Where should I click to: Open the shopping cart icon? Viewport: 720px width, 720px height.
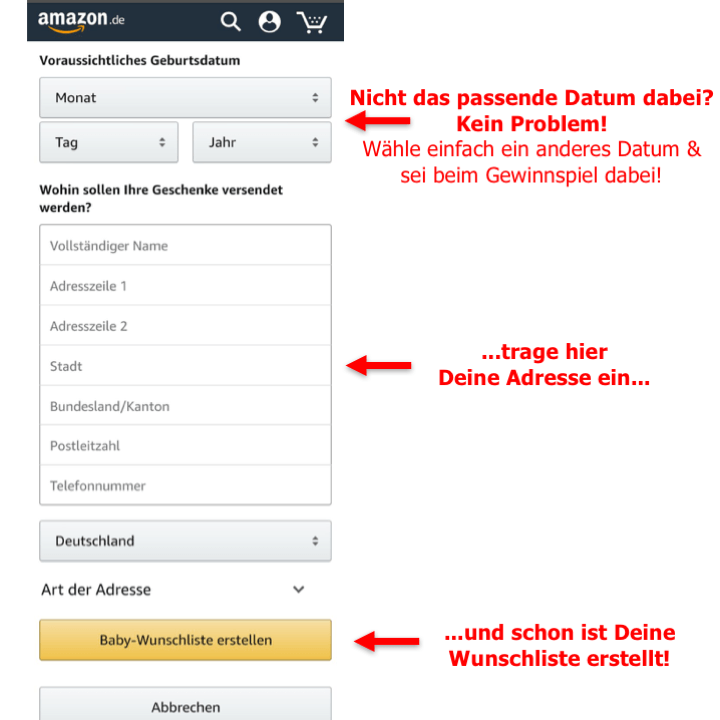(x=312, y=22)
